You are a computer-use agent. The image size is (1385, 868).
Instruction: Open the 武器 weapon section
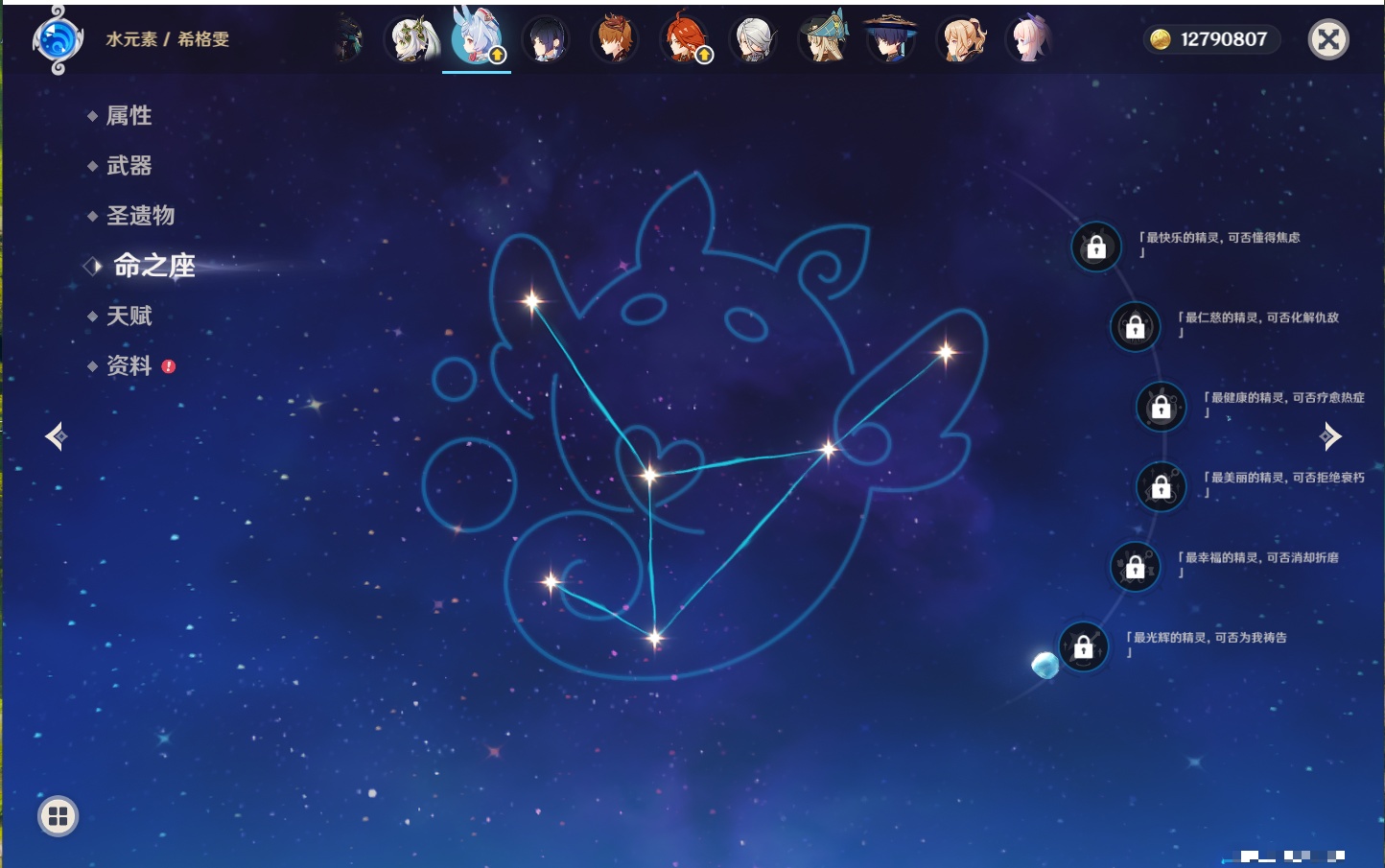(x=129, y=166)
